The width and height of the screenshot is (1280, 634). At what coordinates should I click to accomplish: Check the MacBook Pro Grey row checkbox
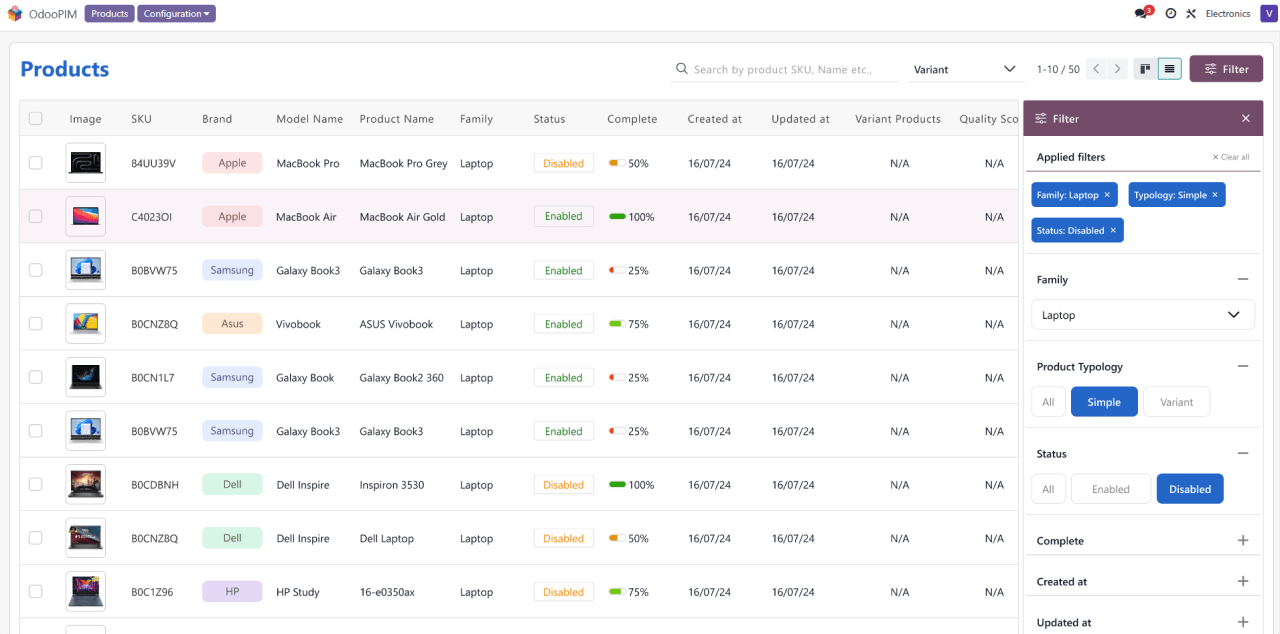pyautogui.click(x=36, y=163)
